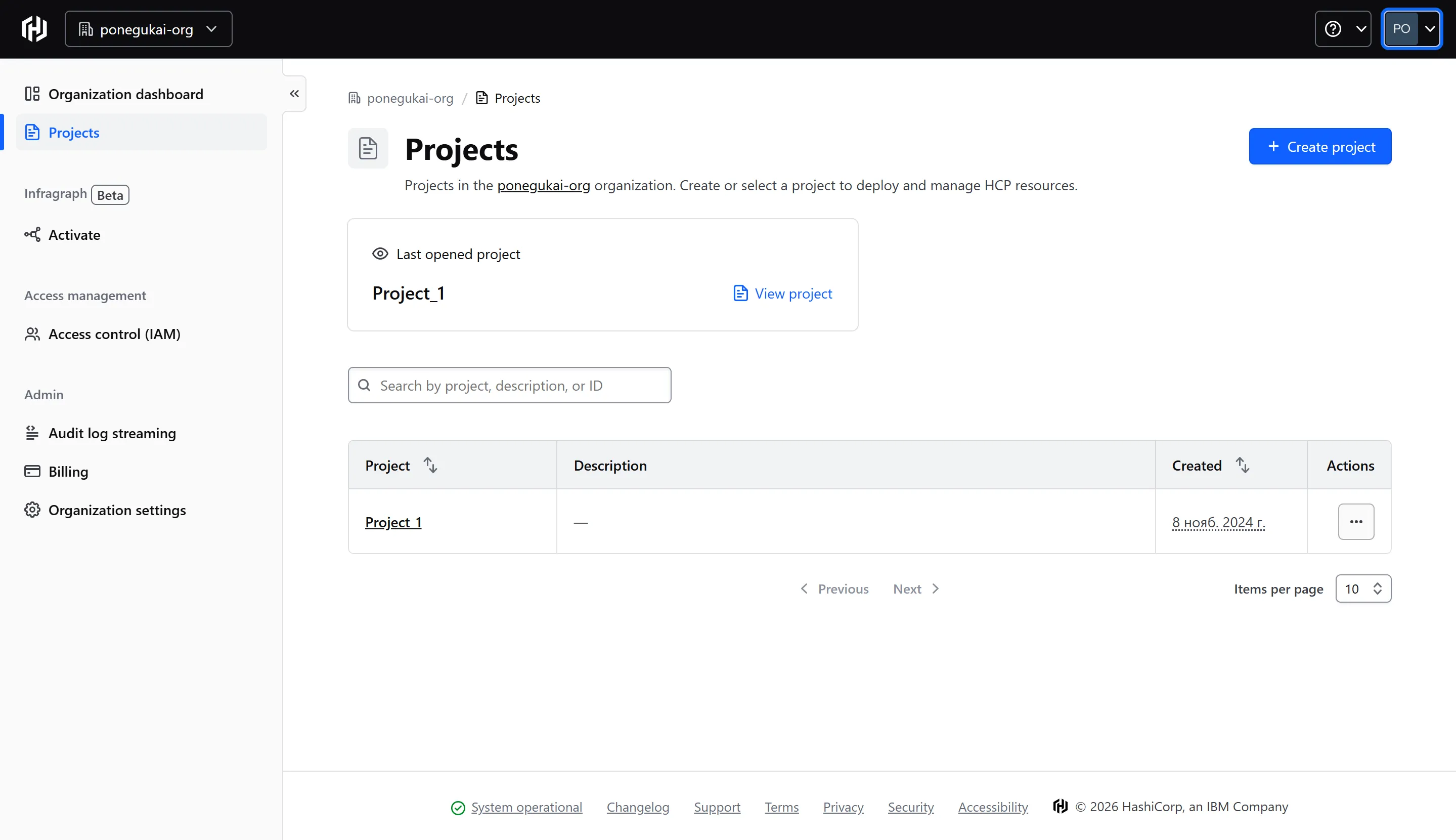Click the creation date 8 нояб. 2024 г.
Screen dimensions: 1456x840
coord(1218,522)
